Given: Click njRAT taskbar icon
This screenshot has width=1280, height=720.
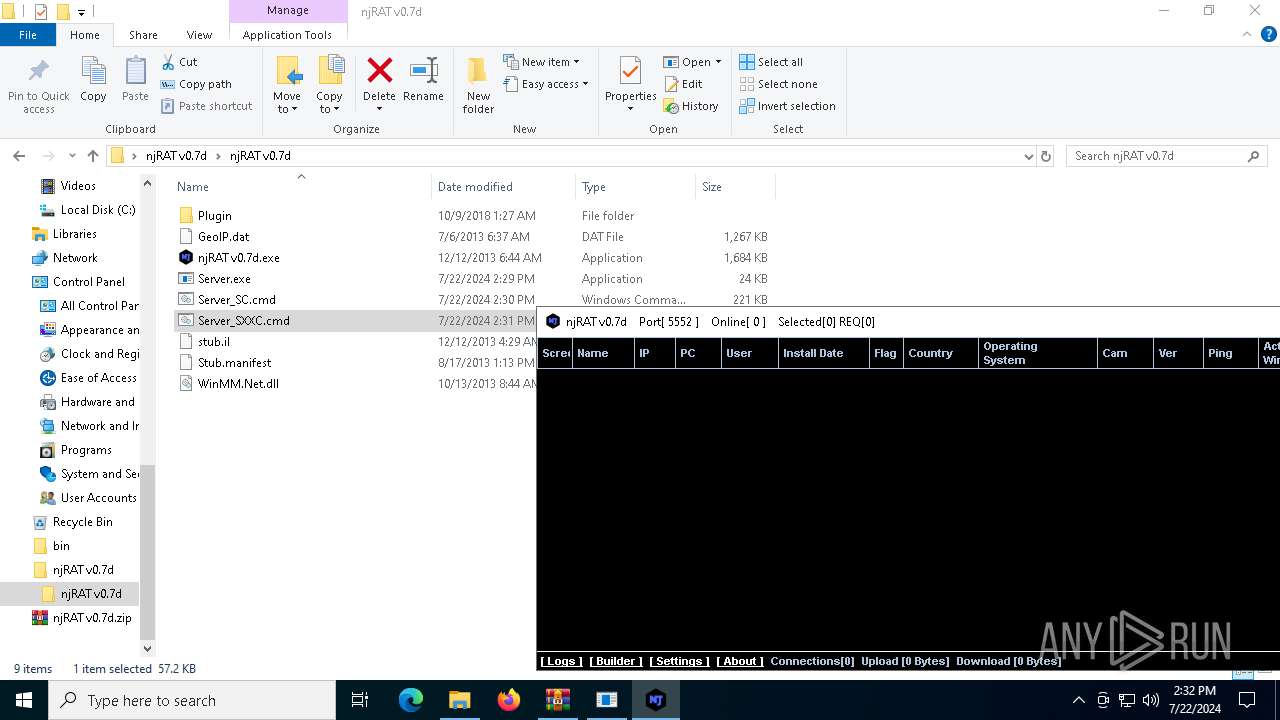Looking at the screenshot, I should pyautogui.click(x=656, y=700).
